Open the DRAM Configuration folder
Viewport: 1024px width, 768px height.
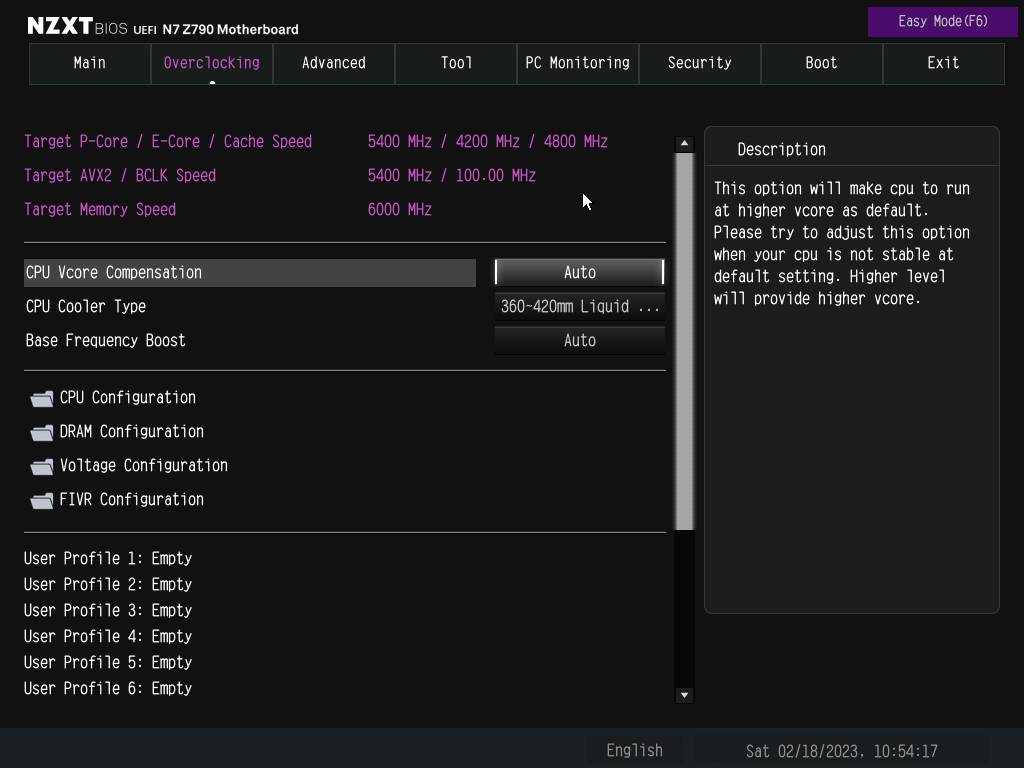point(130,431)
